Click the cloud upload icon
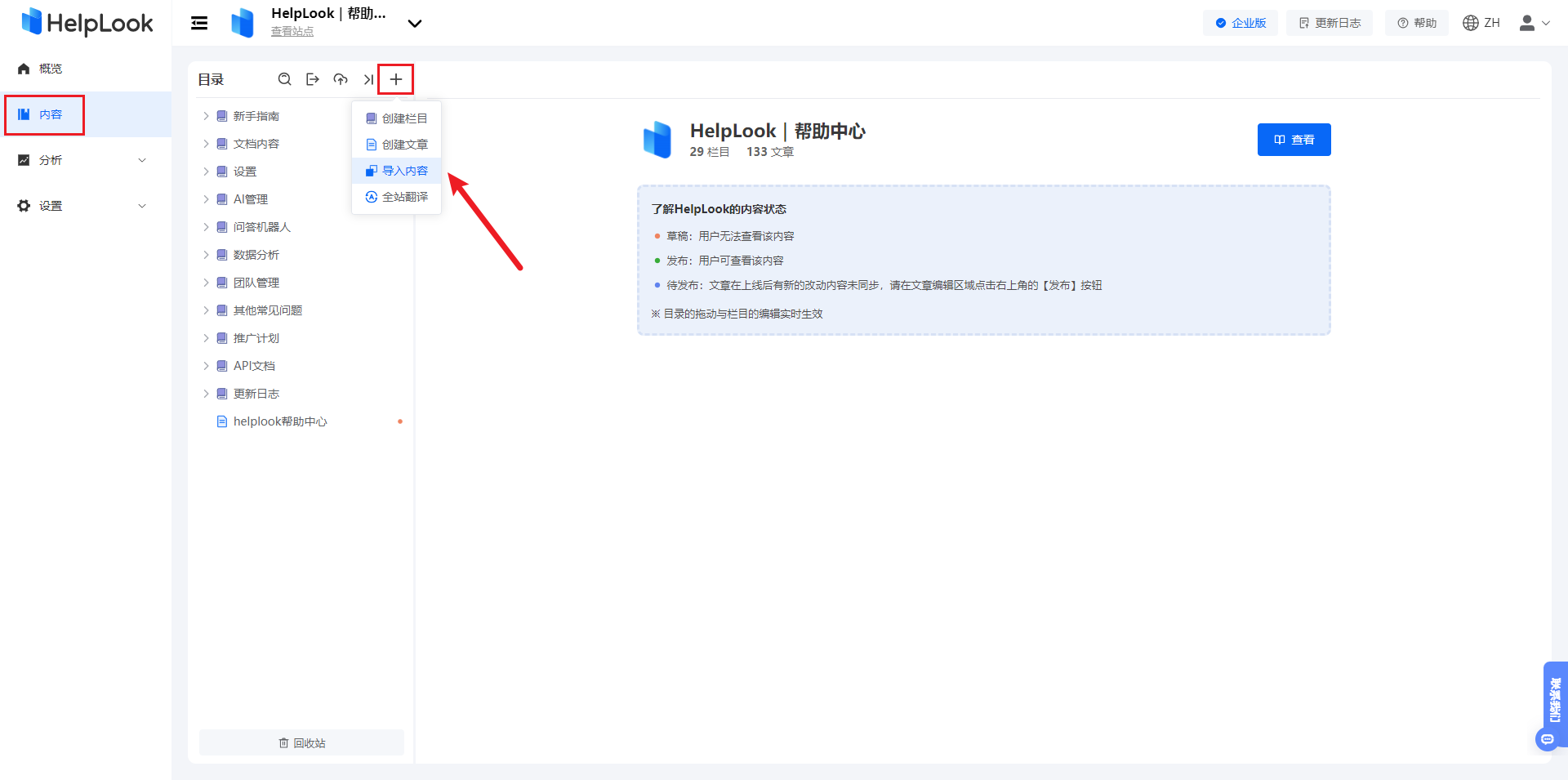 [x=341, y=79]
